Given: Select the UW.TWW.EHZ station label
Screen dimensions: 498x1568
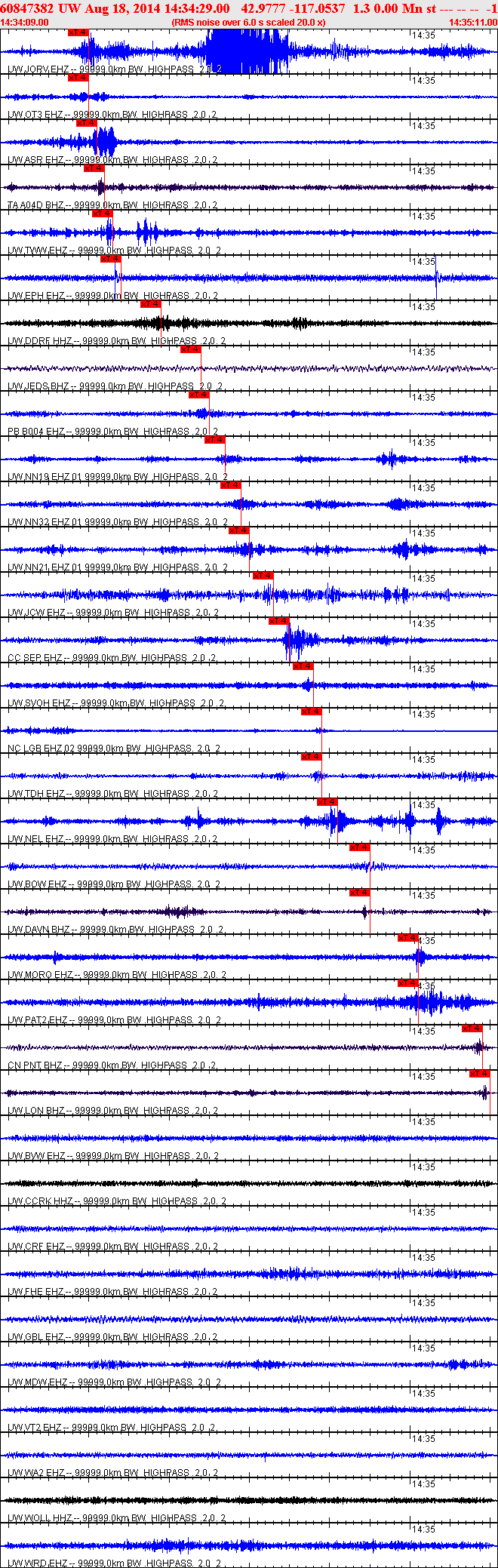Looking at the screenshot, I should click(x=114, y=251).
